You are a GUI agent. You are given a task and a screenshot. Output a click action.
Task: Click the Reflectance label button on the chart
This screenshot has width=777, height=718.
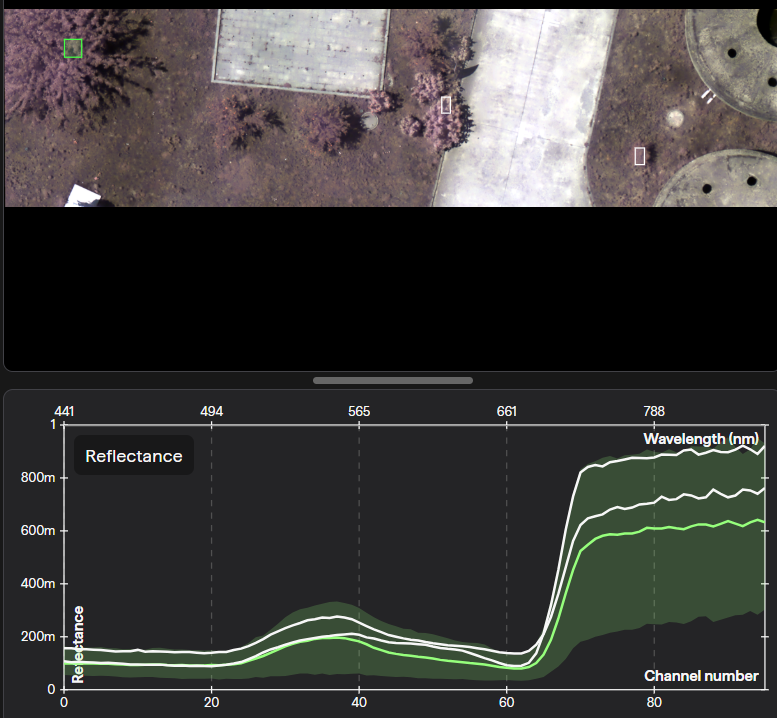point(134,455)
